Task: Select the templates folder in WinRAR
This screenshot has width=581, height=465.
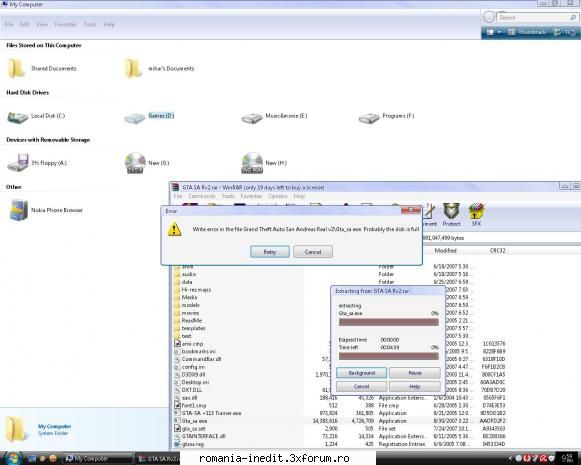Action: [193, 328]
